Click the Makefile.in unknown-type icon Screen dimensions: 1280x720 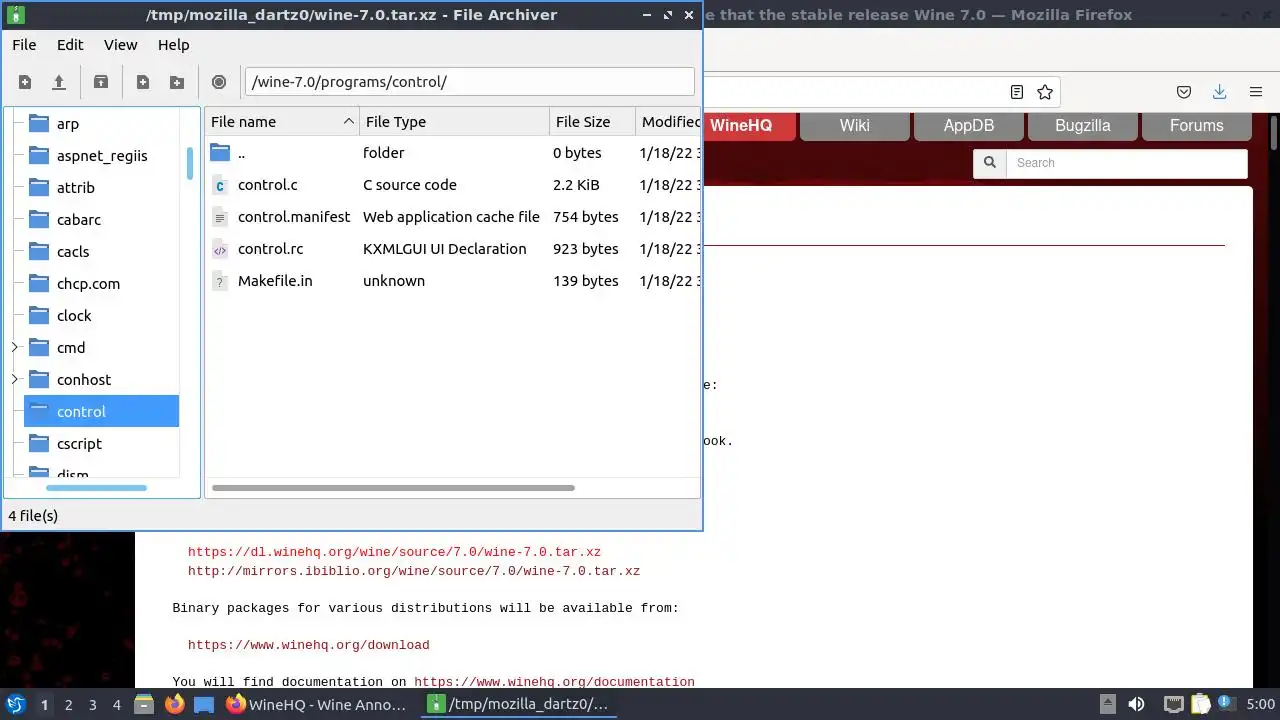220,281
